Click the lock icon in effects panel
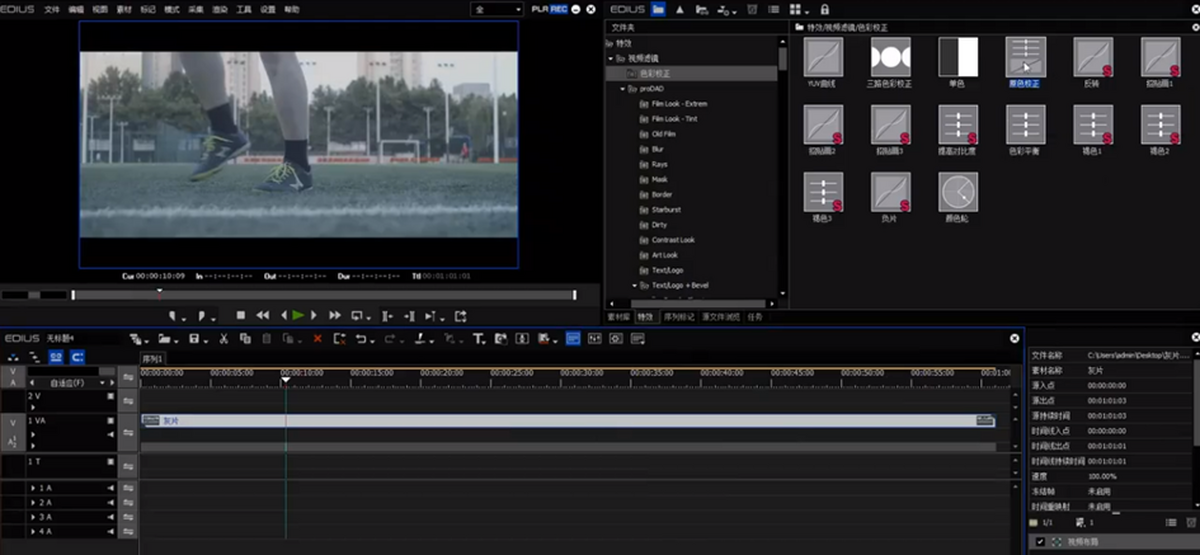Screen dimensions: 1200x555 point(824,9)
